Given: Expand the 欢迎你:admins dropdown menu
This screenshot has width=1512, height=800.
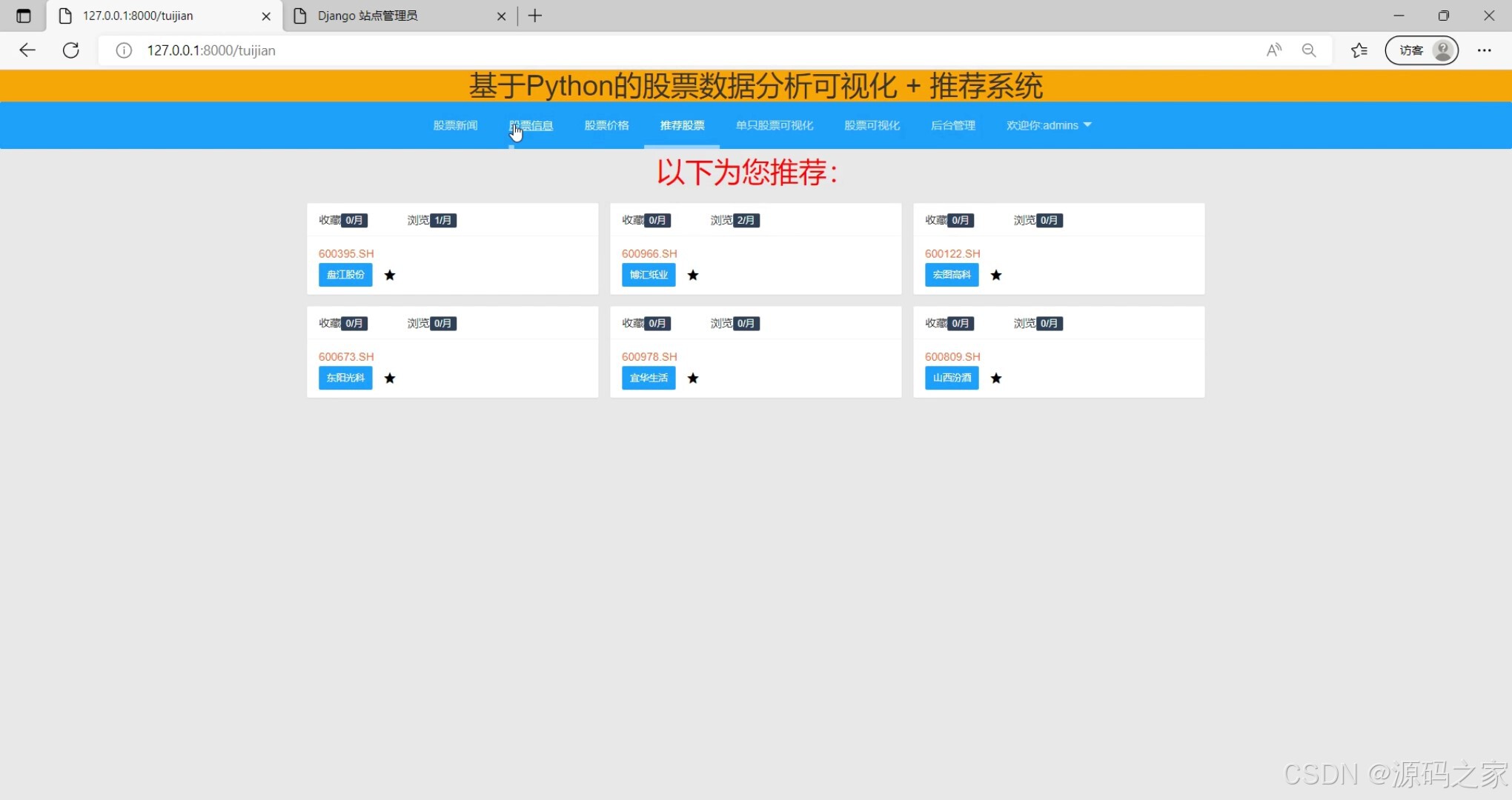Looking at the screenshot, I should (1048, 125).
